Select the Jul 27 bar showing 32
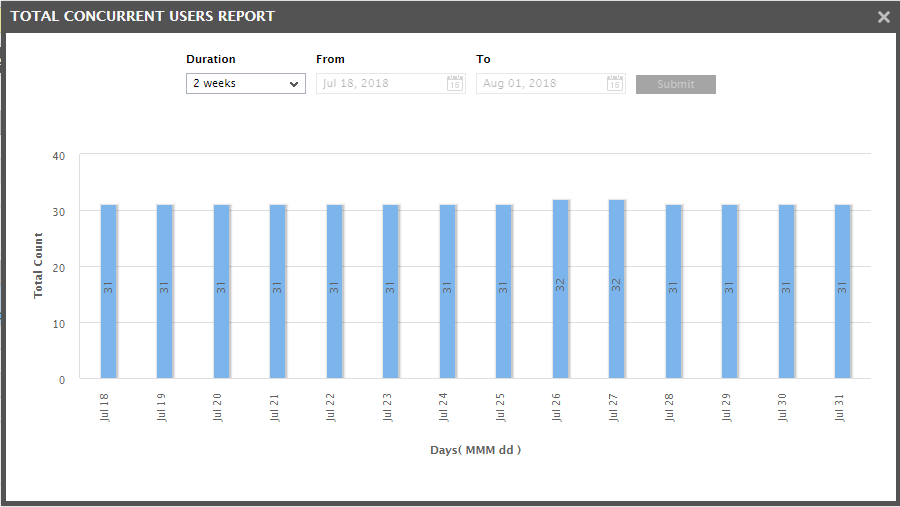 (617, 289)
